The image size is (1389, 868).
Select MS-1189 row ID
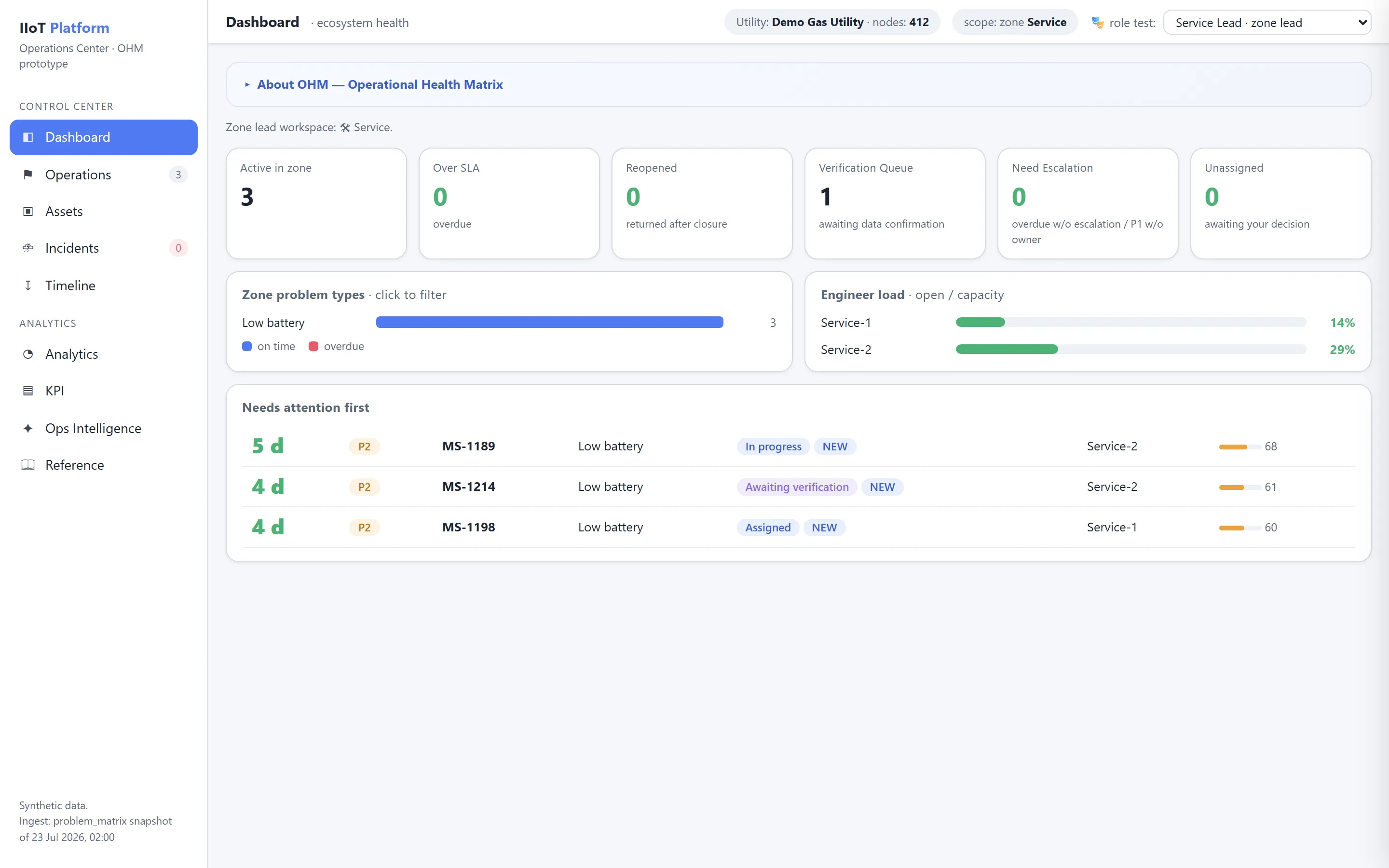tap(468, 447)
